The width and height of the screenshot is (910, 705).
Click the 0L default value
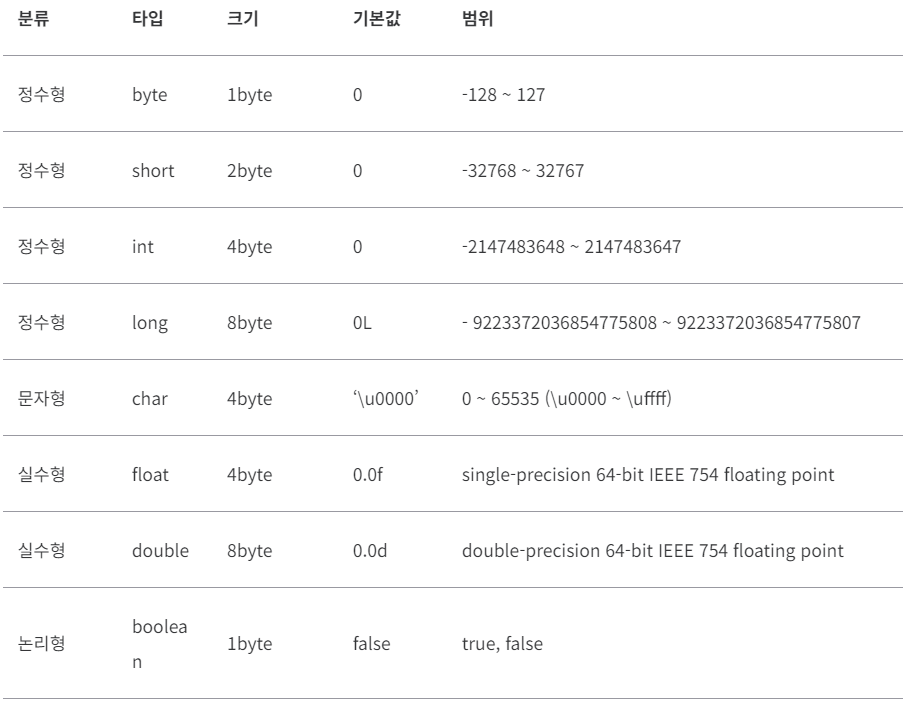[362, 323]
